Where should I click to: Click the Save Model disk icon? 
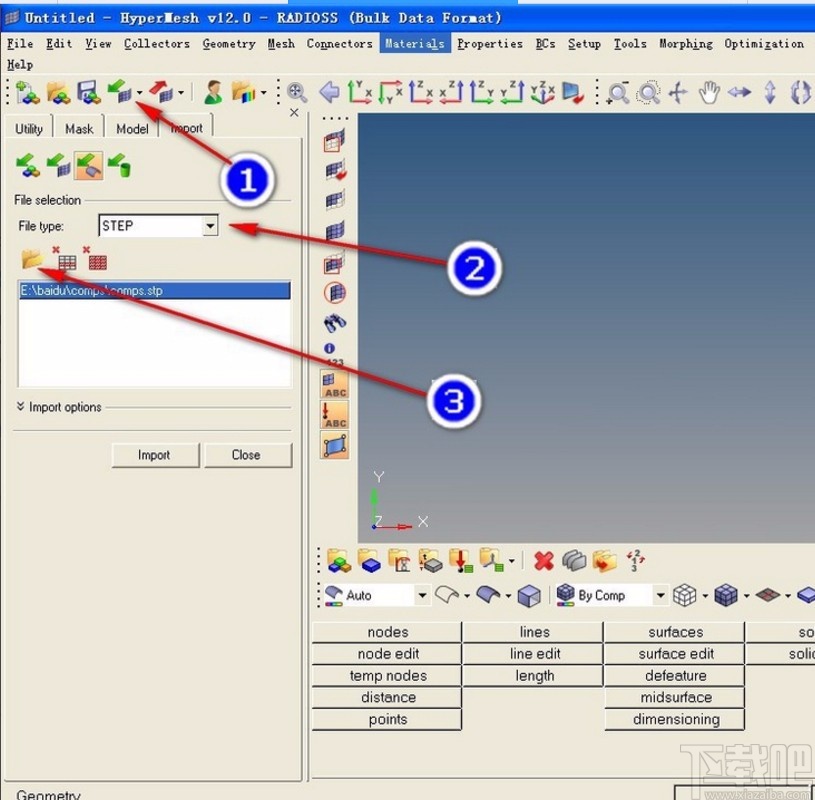point(89,93)
